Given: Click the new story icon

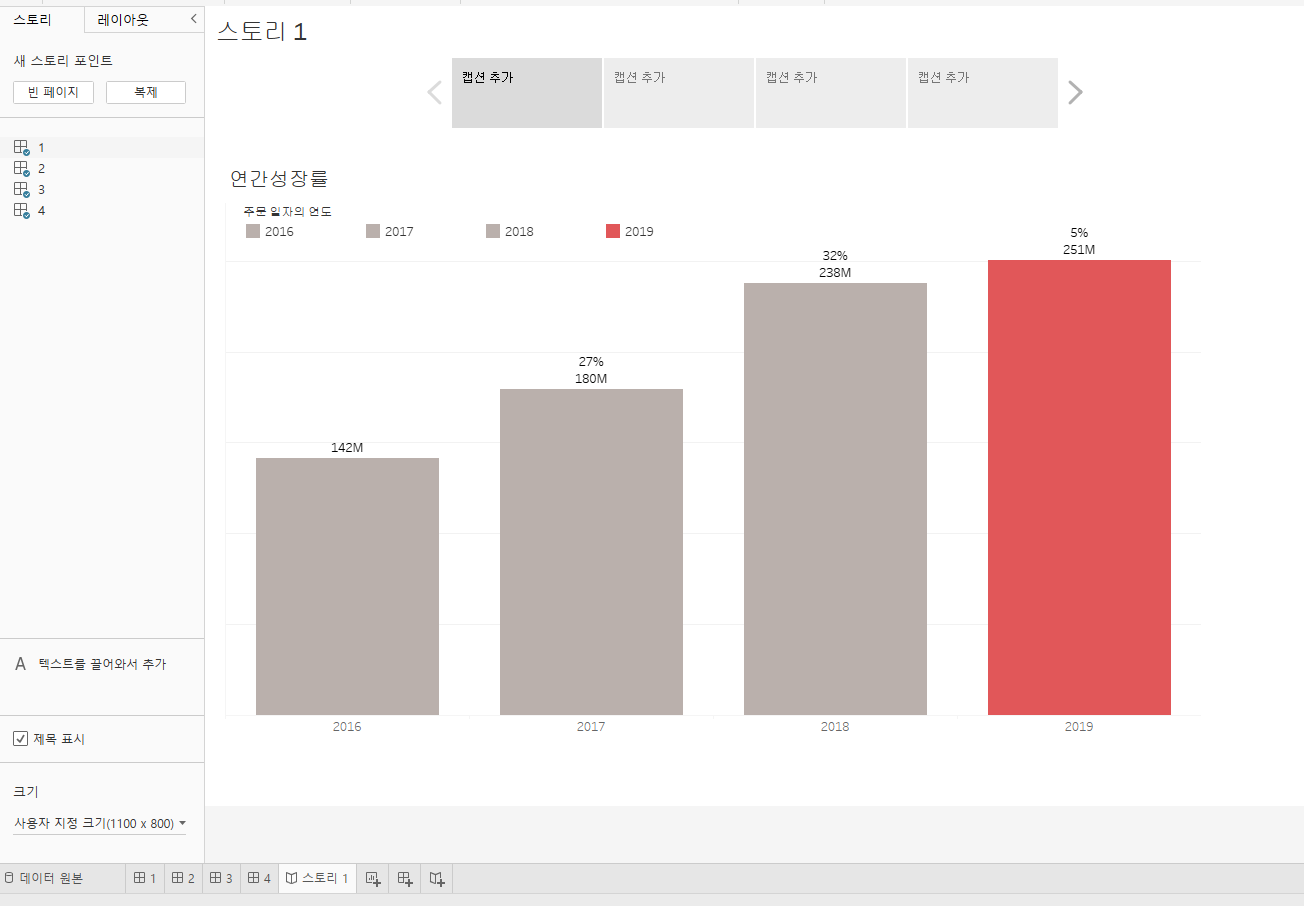Looking at the screenshot, I should (x=437, y=878).
